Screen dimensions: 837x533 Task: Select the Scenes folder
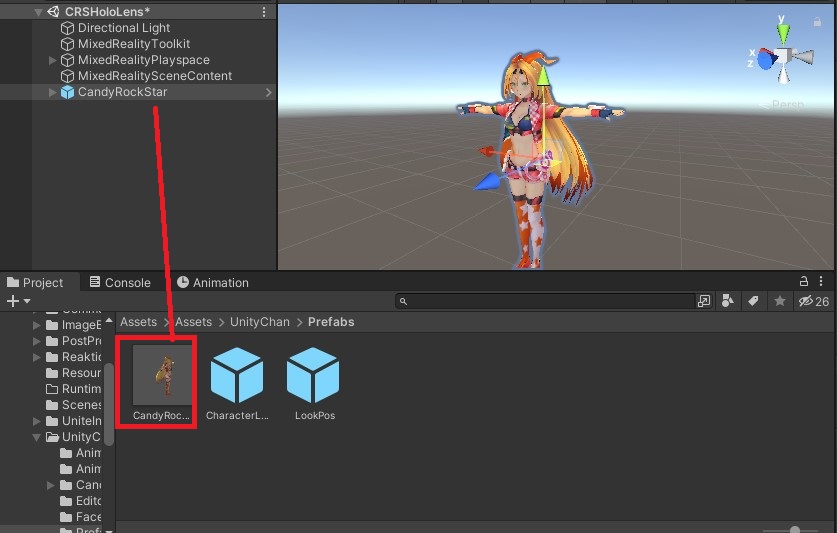(x=74, y=405)
